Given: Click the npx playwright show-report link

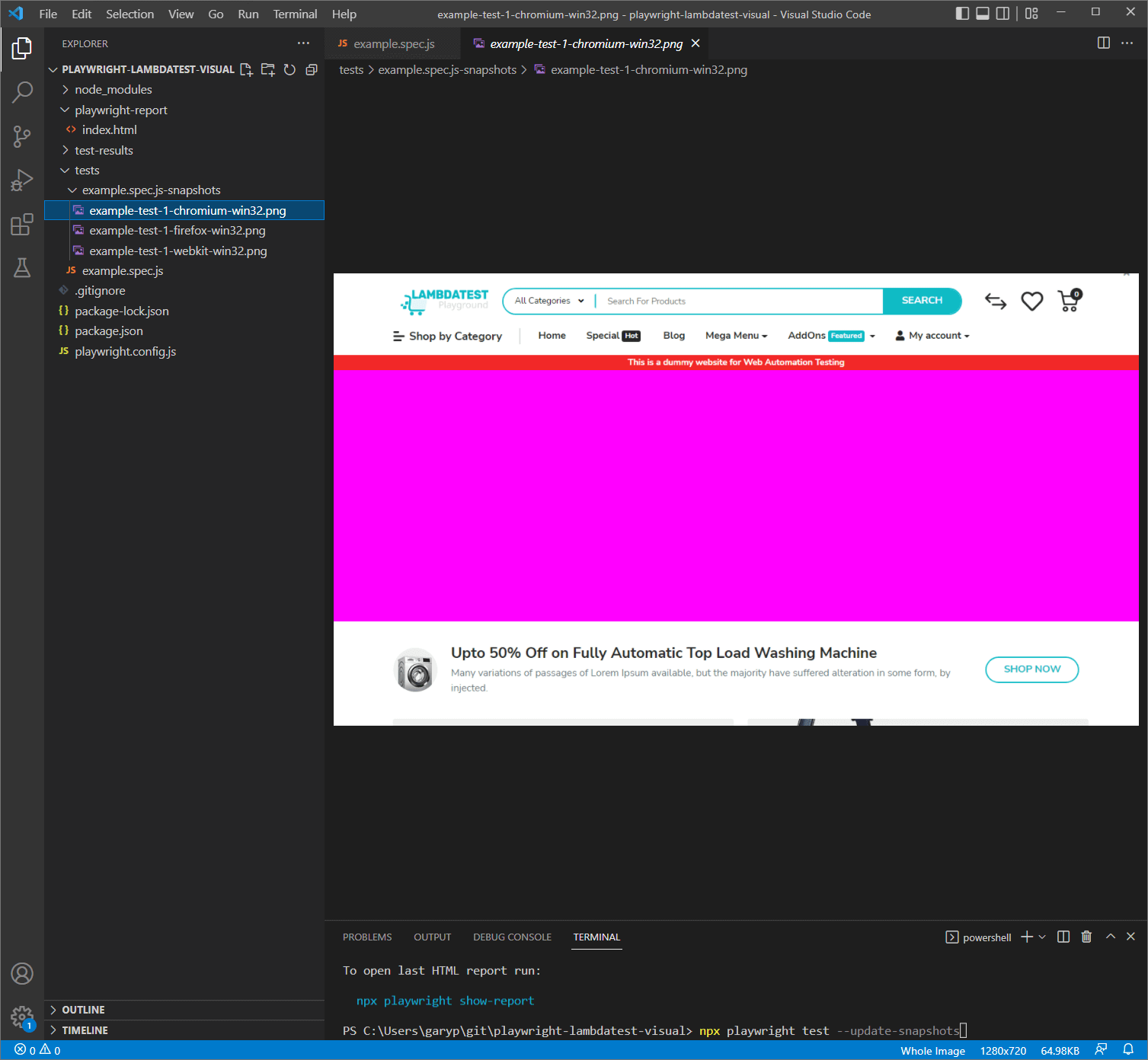Looking at the screenshot, I should click(x=445, y=1000).
